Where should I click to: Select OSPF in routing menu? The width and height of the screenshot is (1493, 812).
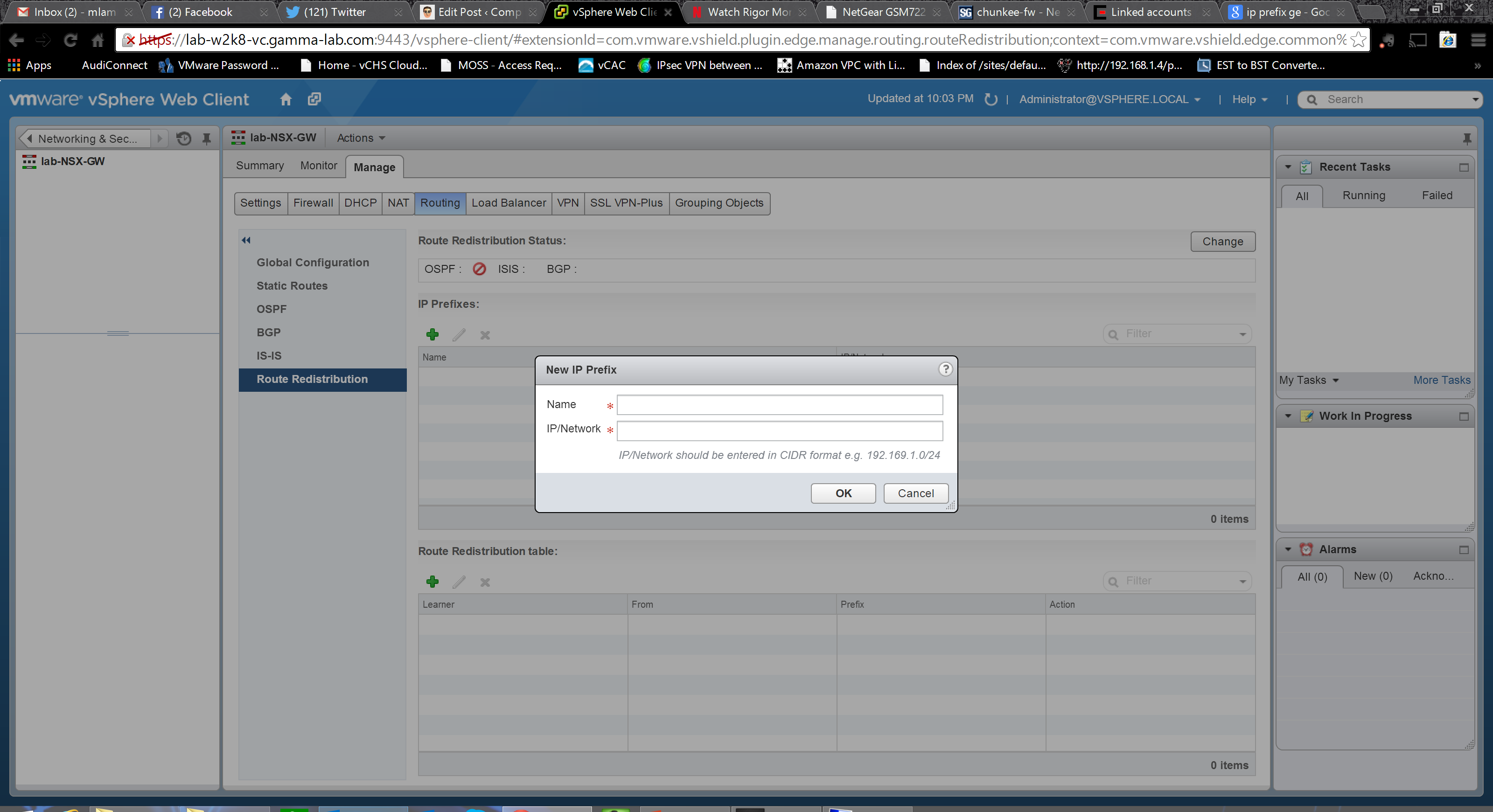click(271, 309)
